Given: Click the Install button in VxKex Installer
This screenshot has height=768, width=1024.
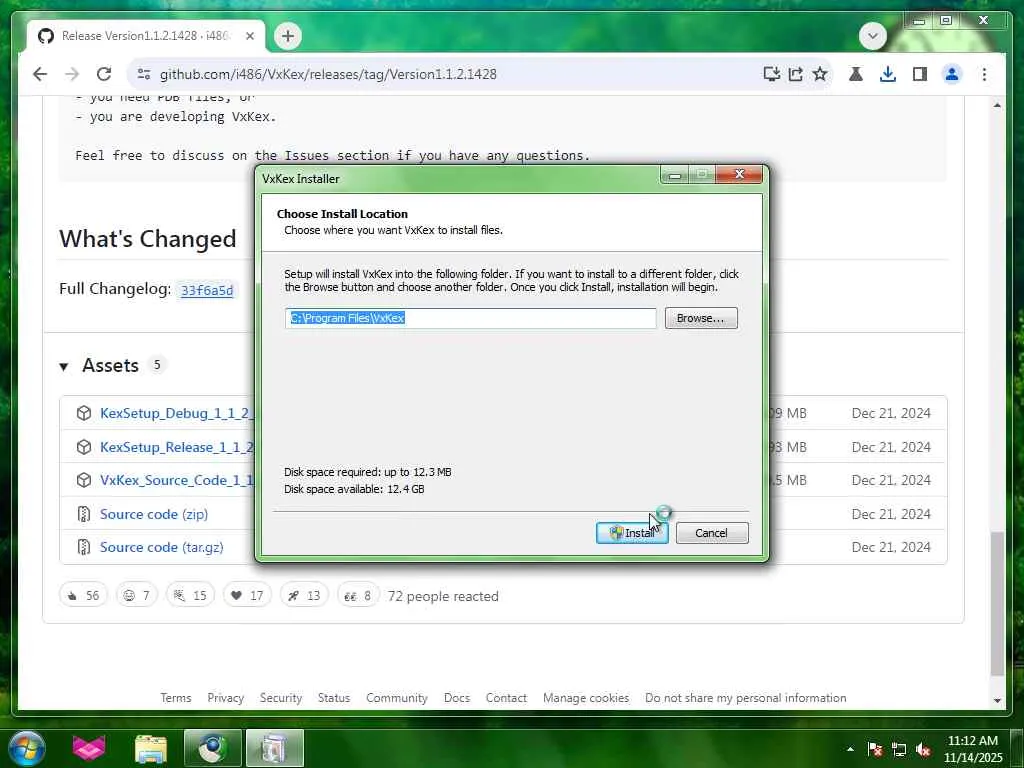Looking at the screenshot, I should 632,533.
